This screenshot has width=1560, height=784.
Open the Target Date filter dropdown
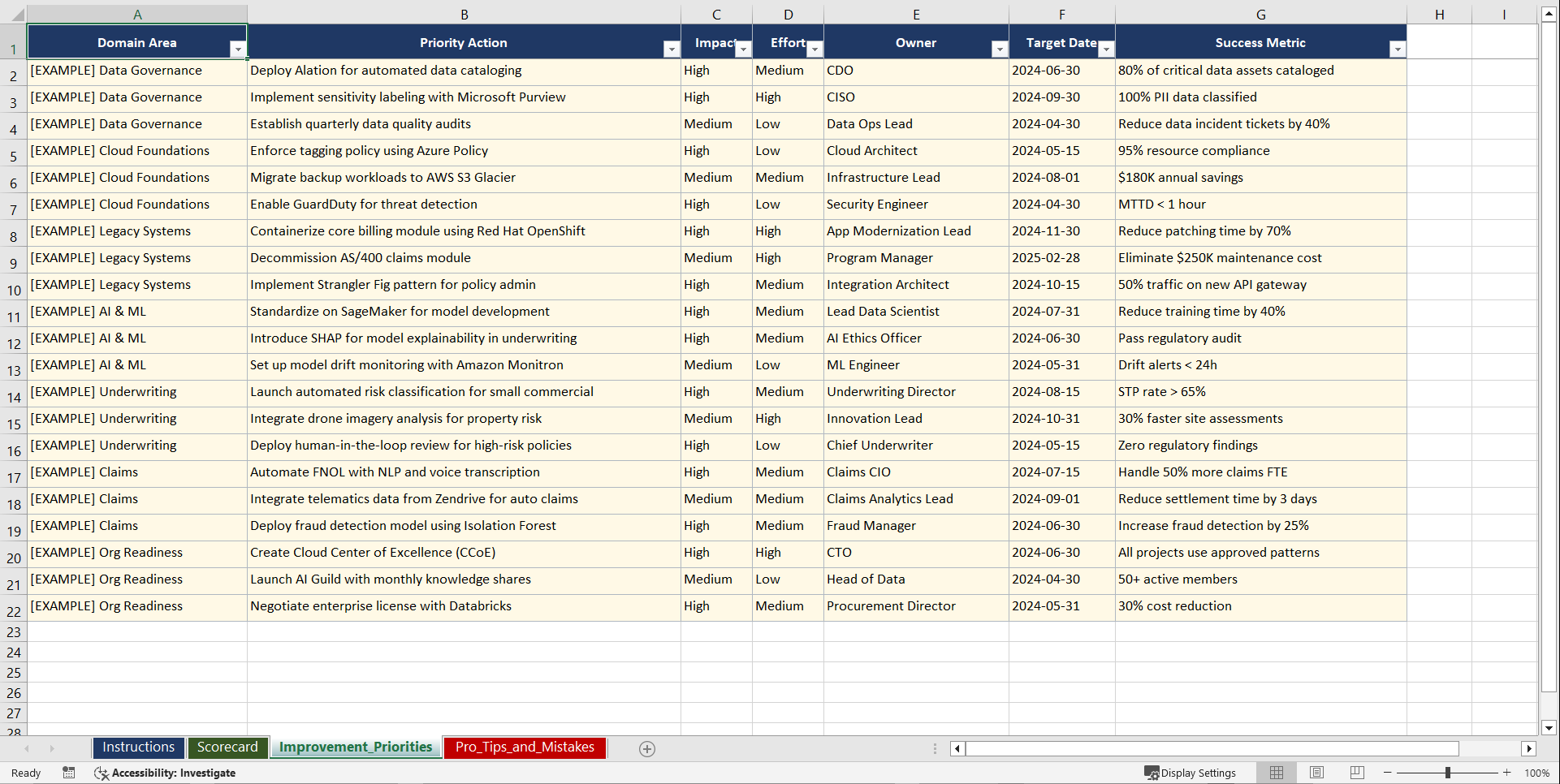(x=1106, y=50)
